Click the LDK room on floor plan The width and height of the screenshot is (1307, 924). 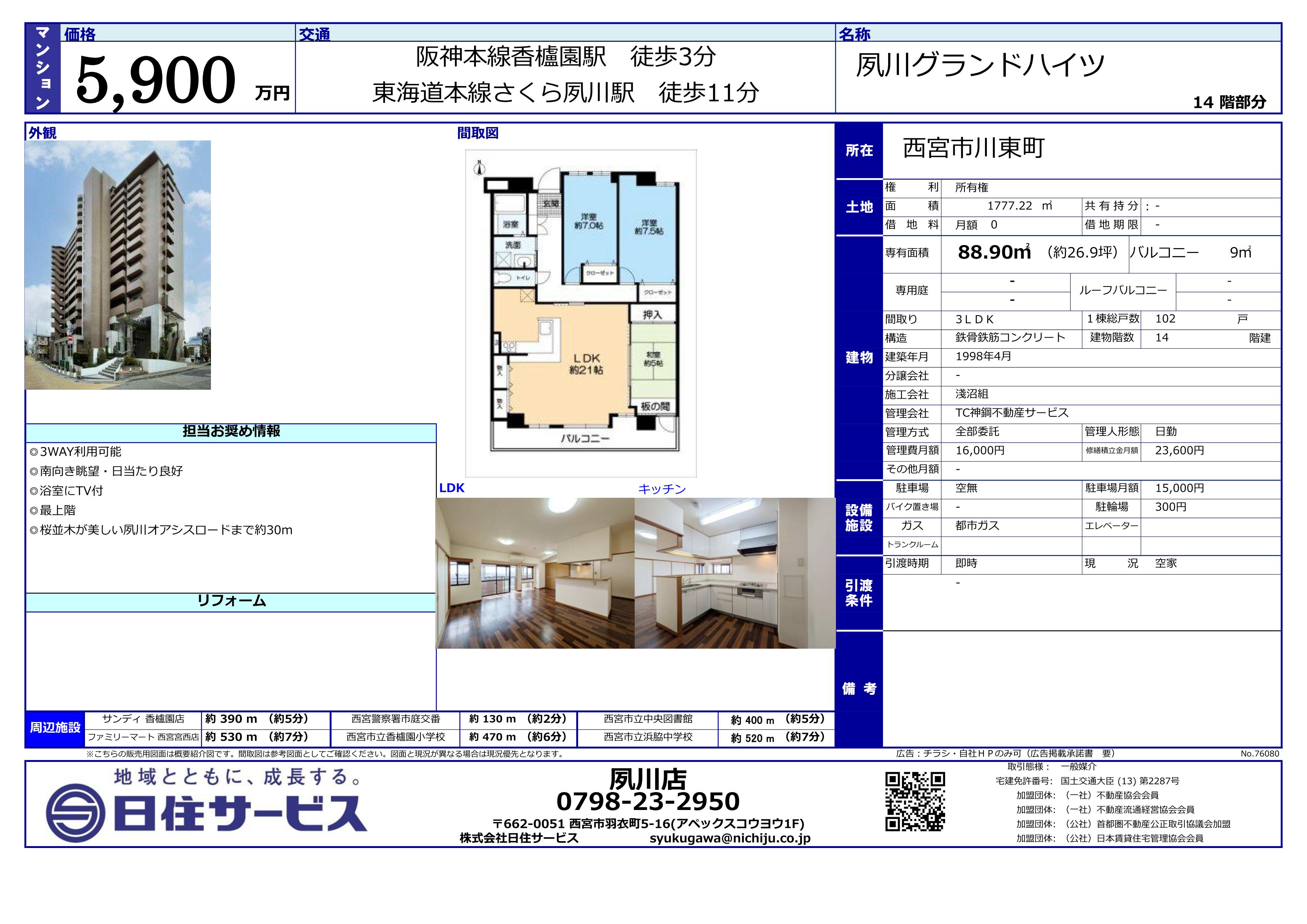pyautogui.click(x=586, y=364)
